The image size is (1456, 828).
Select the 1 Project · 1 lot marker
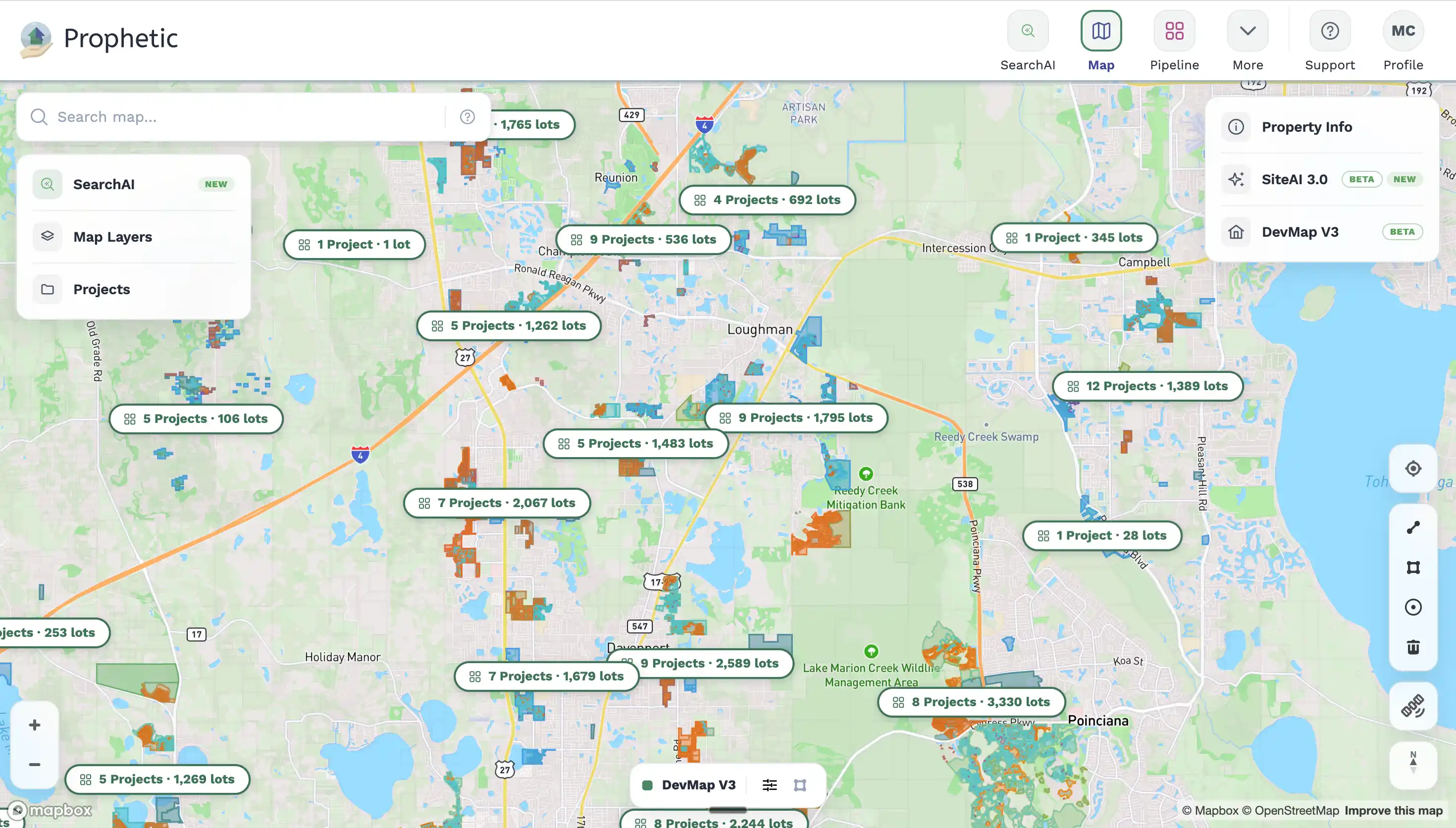pos(354,245)
